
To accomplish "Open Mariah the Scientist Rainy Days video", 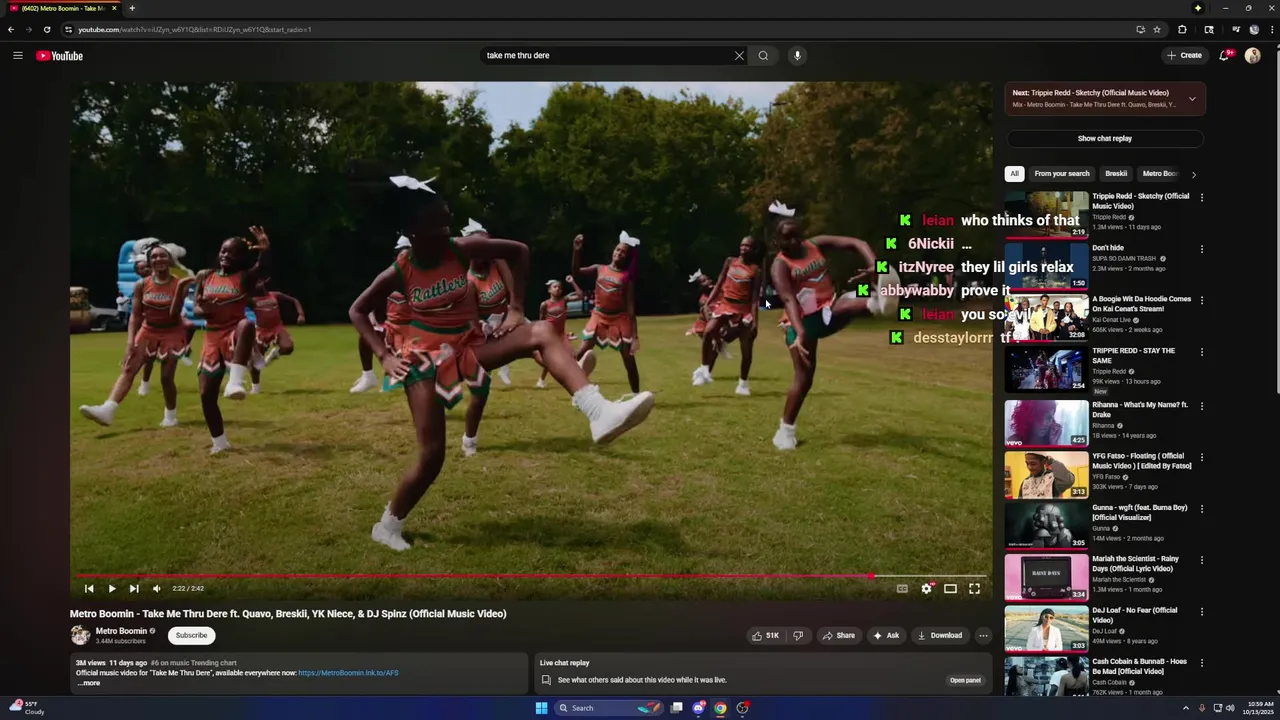I will coord(1046,577).
